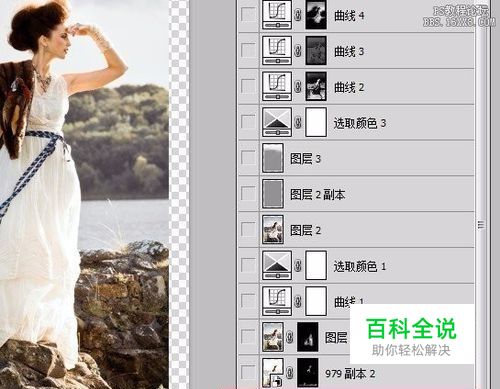Click the layer name 曲线 4
500x389 pixels.
tap(349, 15)
